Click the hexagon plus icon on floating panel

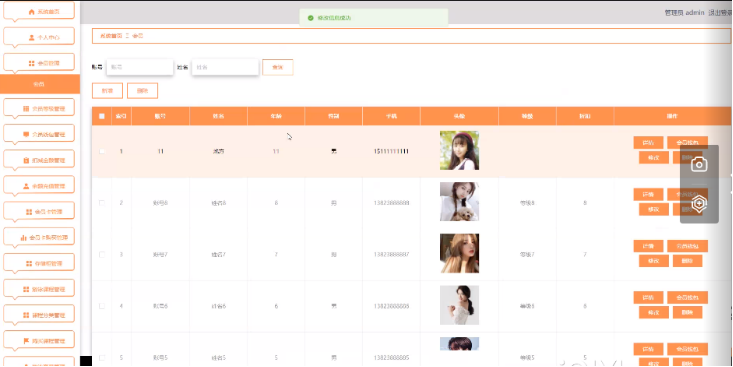[699, 204]
